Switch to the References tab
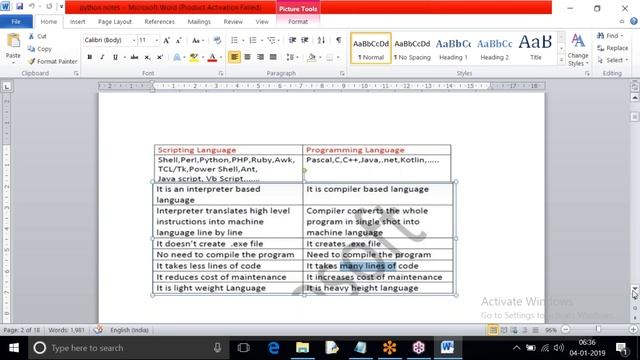640x360 pixels. (159, 22)
